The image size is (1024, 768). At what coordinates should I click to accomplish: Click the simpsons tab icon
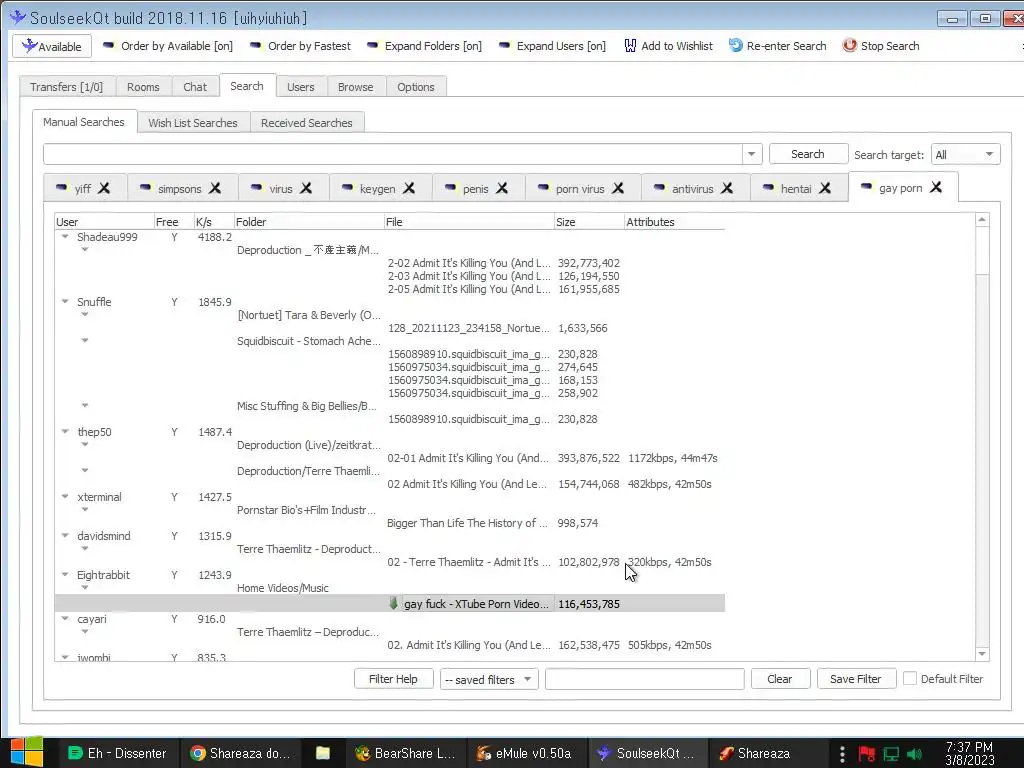click(x=146, y=187)
